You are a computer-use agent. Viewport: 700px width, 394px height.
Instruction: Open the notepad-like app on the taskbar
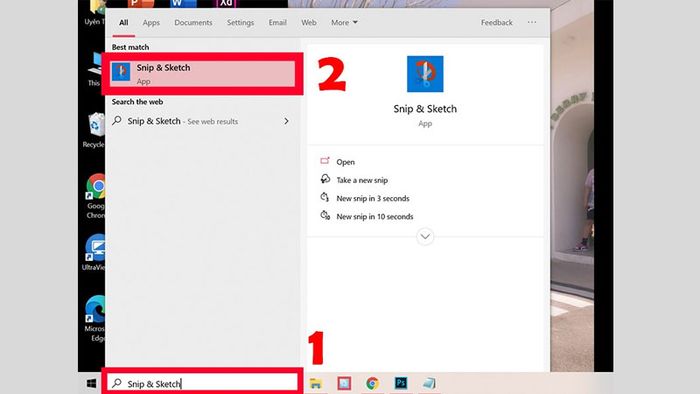429,383
